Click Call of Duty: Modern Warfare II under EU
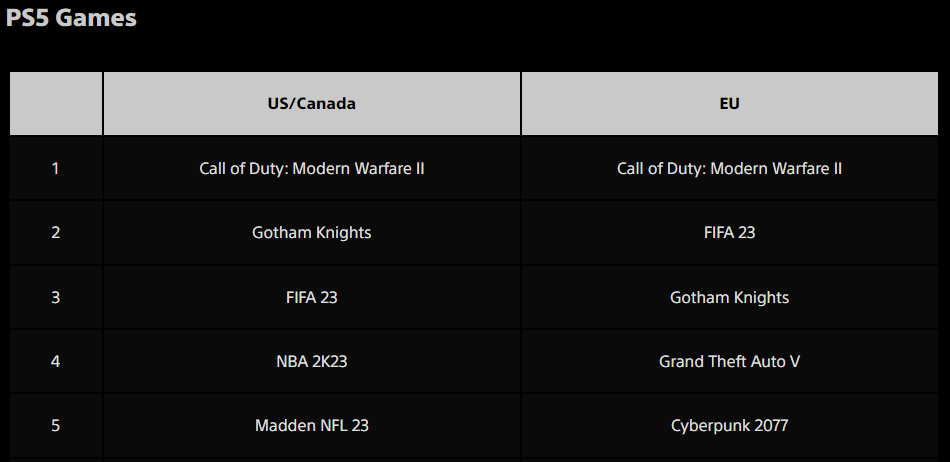The width and height of the screenshot is (950, 462). 729,168
